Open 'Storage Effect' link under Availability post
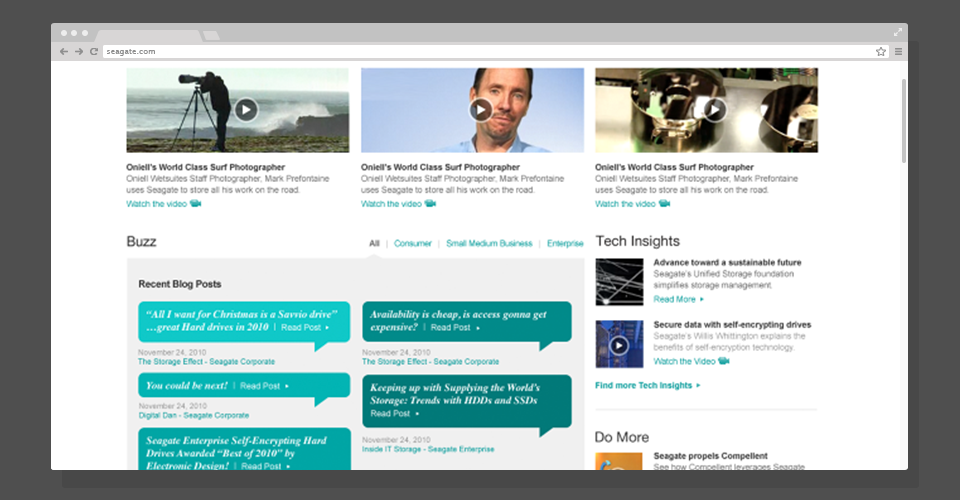The height and width of the screenshot is (500, 960). (x=430, y=362)
